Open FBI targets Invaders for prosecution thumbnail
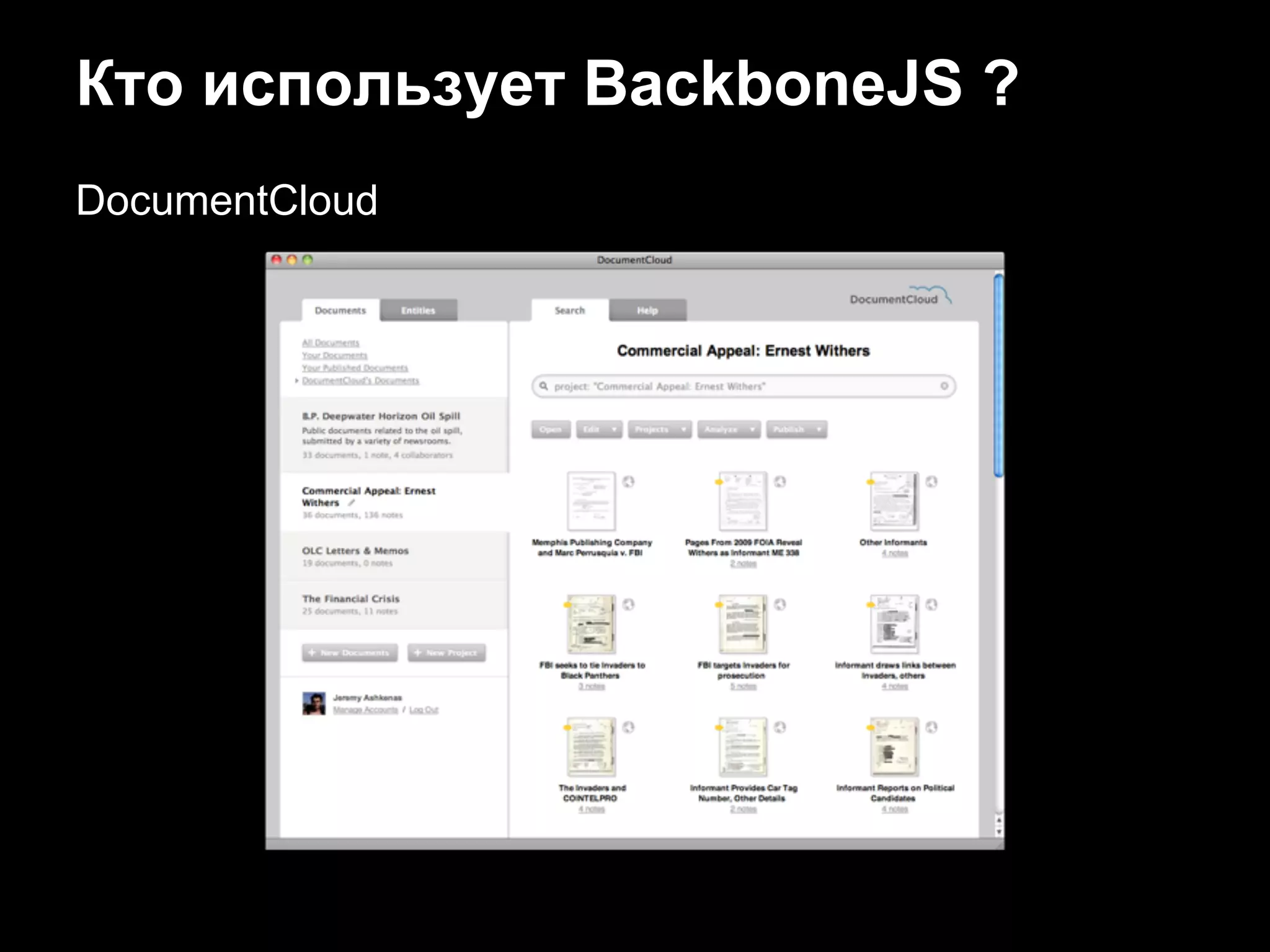This screenshot has height=952, width=1270. tap(743, 624)
